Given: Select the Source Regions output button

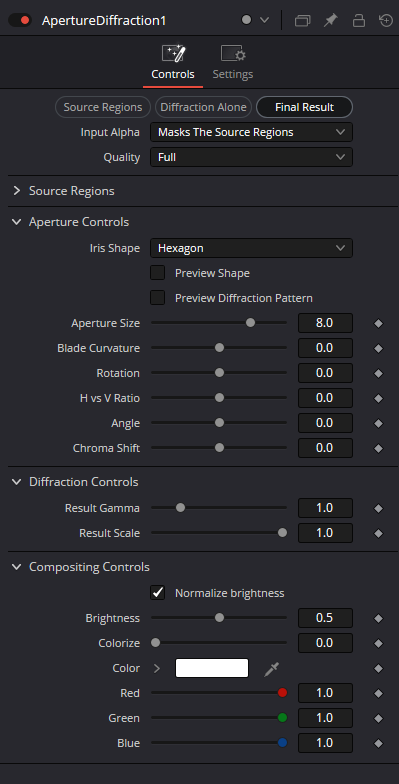Looking at the screenshot, I should (x=103, y=107).
